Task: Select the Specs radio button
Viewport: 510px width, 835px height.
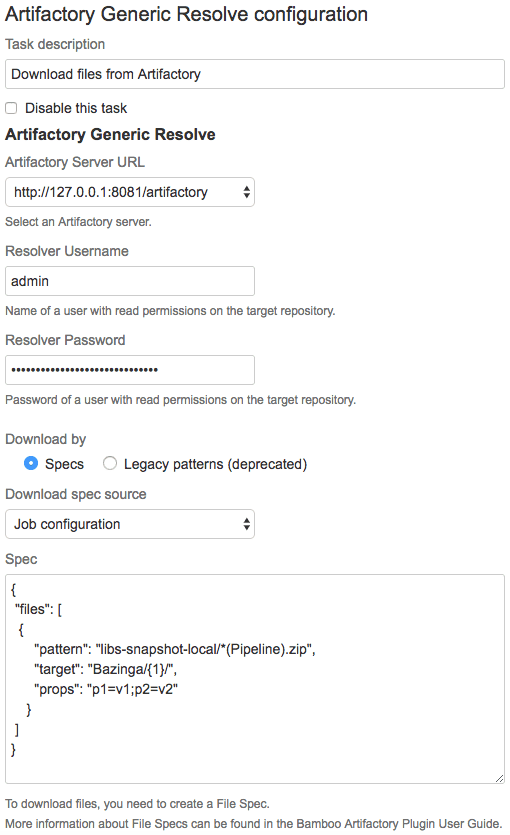Action: coord(31,463)
